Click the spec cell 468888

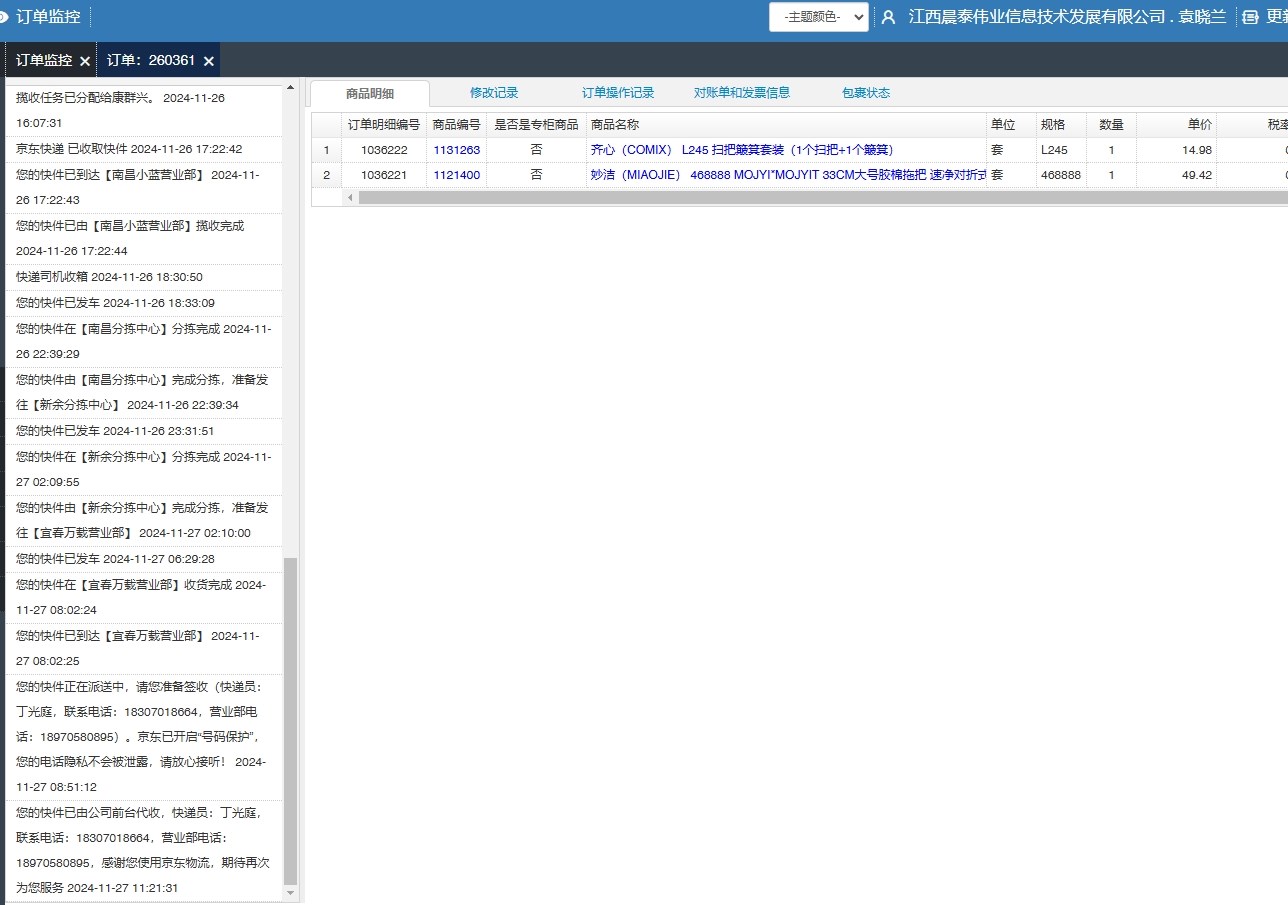point(1061,175)
